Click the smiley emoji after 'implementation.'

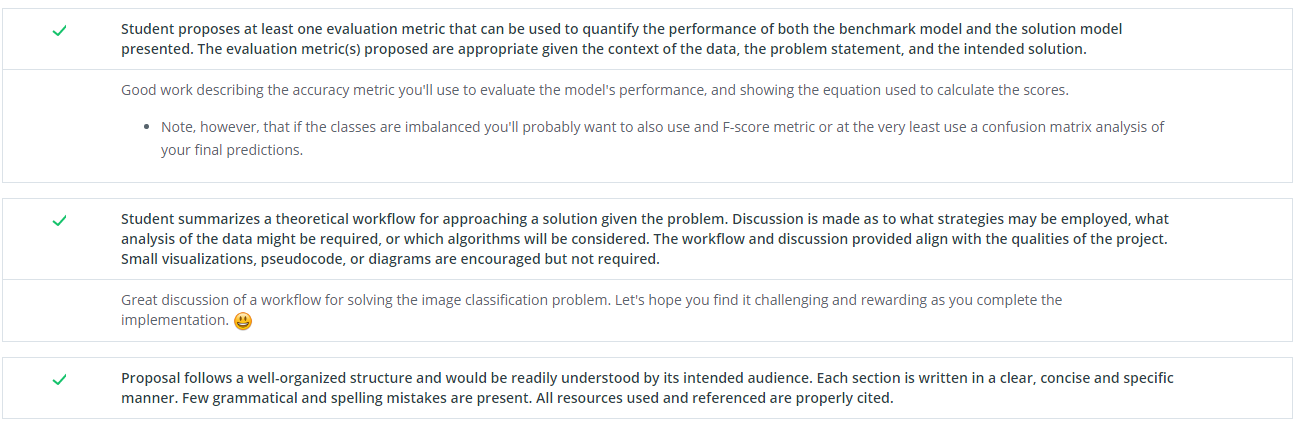tap(243, 321)
